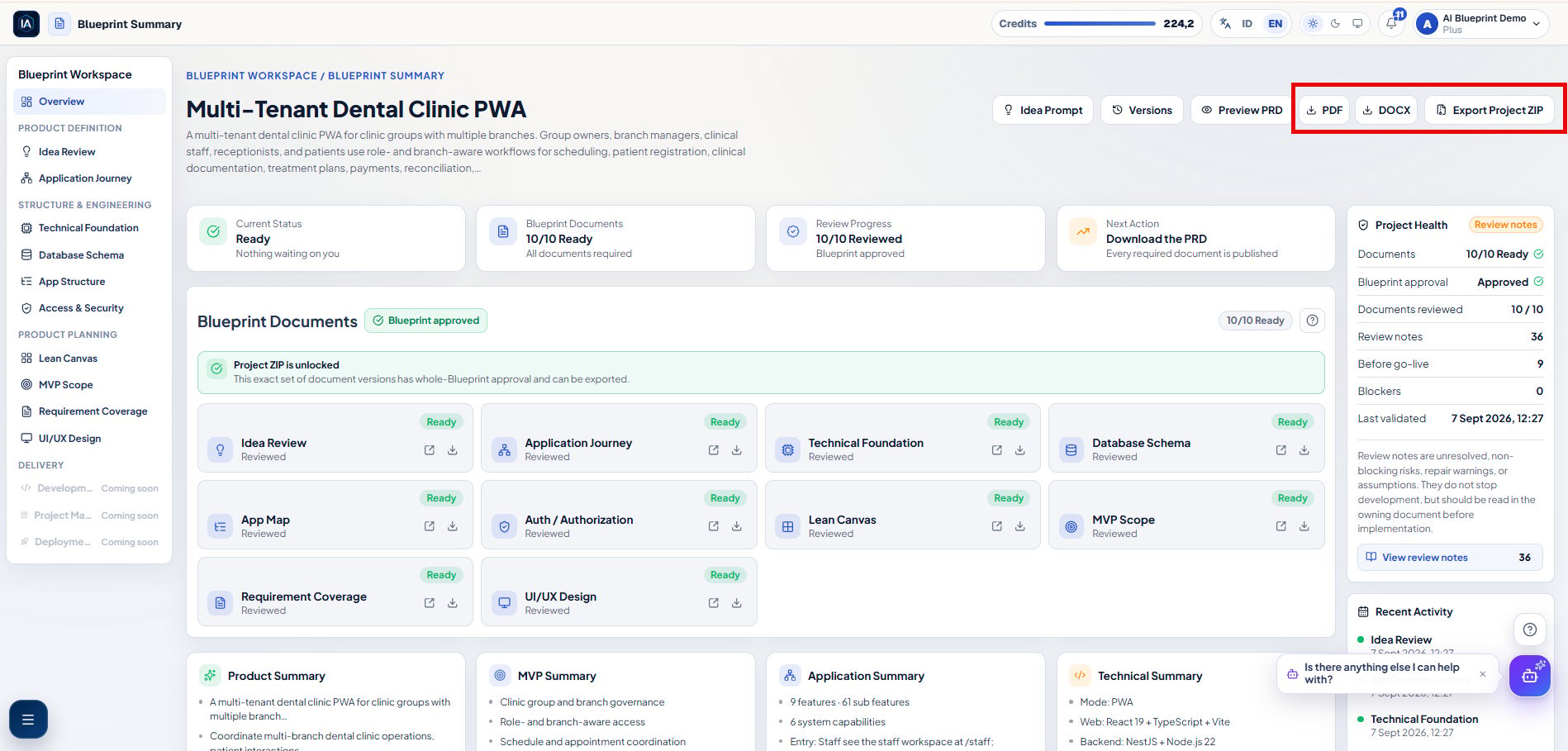Screen dimensions: 1568x751
Task: Open the notifications bell icon
Action: 1391,24
